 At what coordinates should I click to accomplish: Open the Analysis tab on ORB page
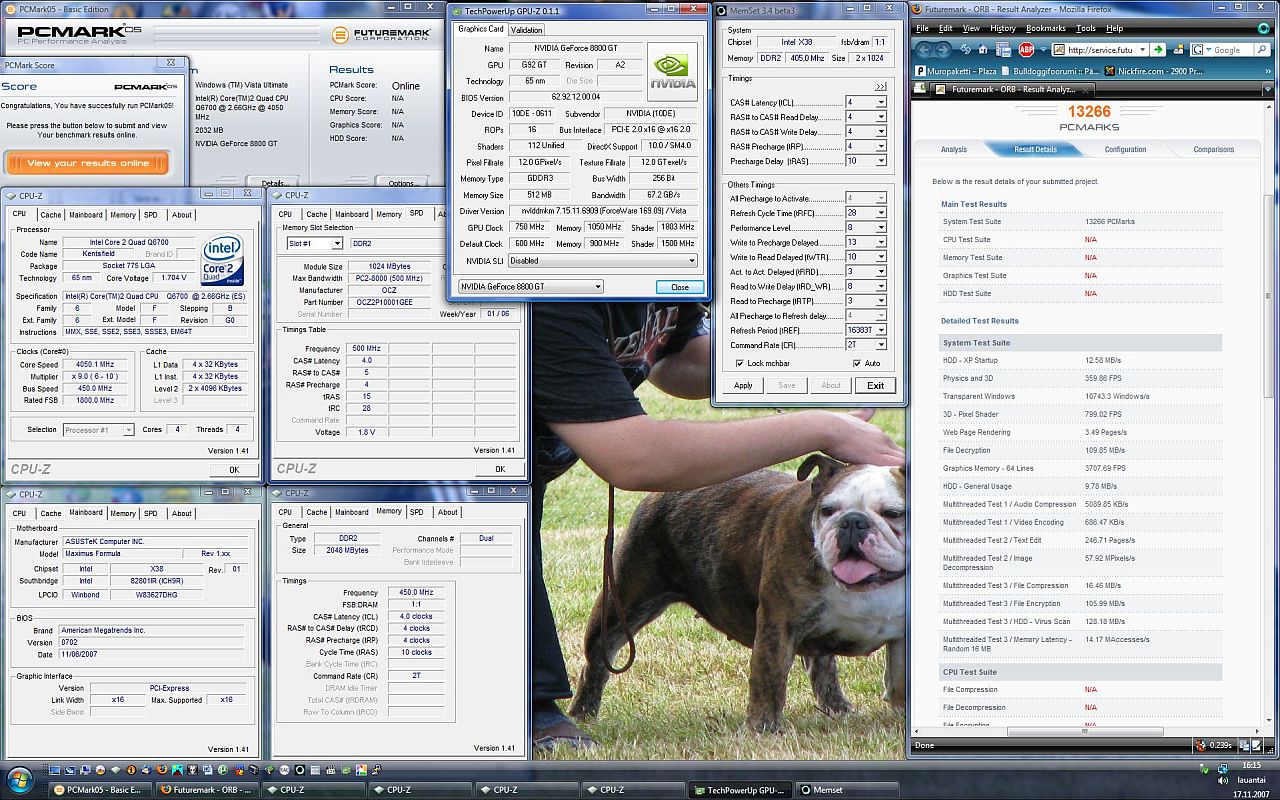(x=954, y=149)
